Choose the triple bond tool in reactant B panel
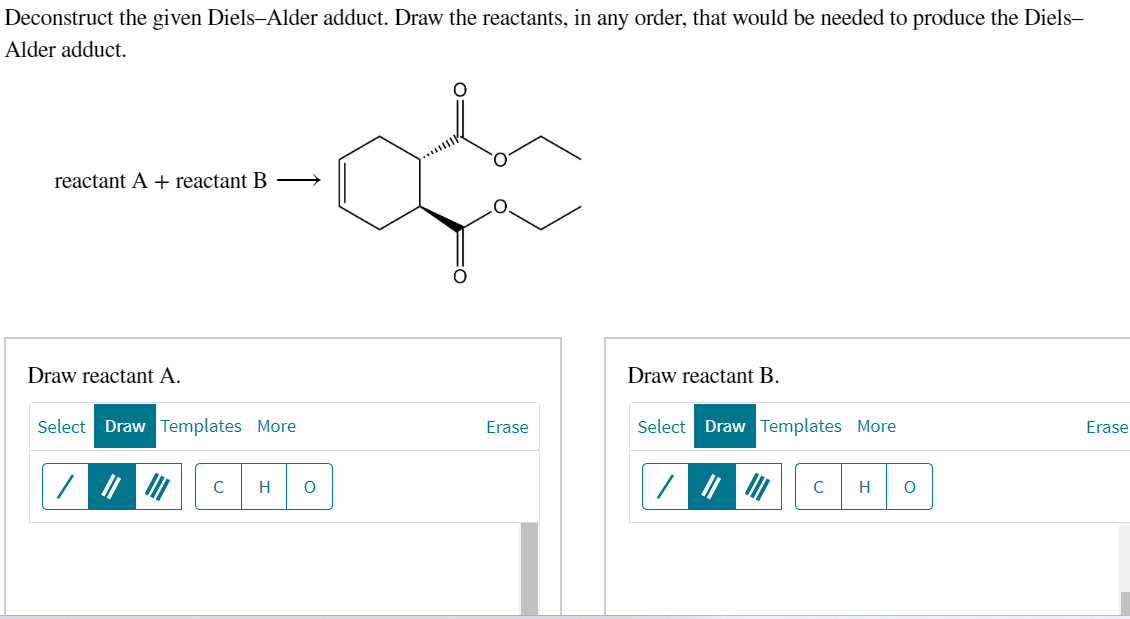The width and height of the screenshot is (1130, 619). click(x=753, y=486)
